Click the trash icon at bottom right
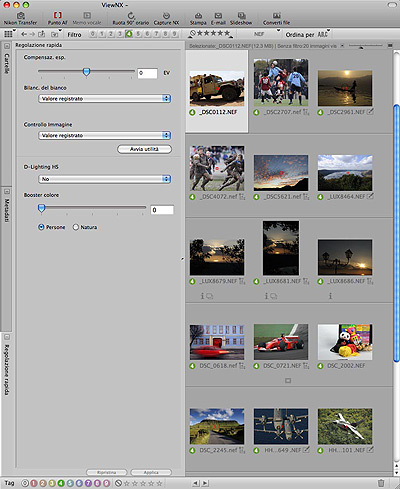This screenshot has height=489, width=400. coord(381,483)
